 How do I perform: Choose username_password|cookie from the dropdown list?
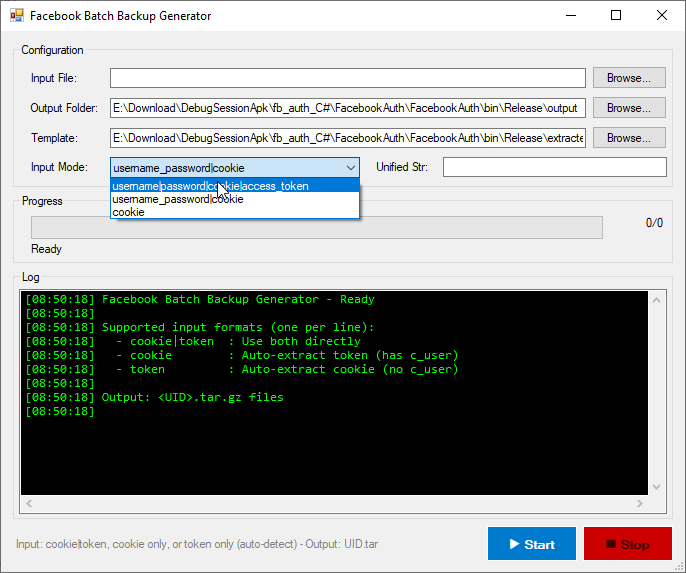(x=234, y=199)
